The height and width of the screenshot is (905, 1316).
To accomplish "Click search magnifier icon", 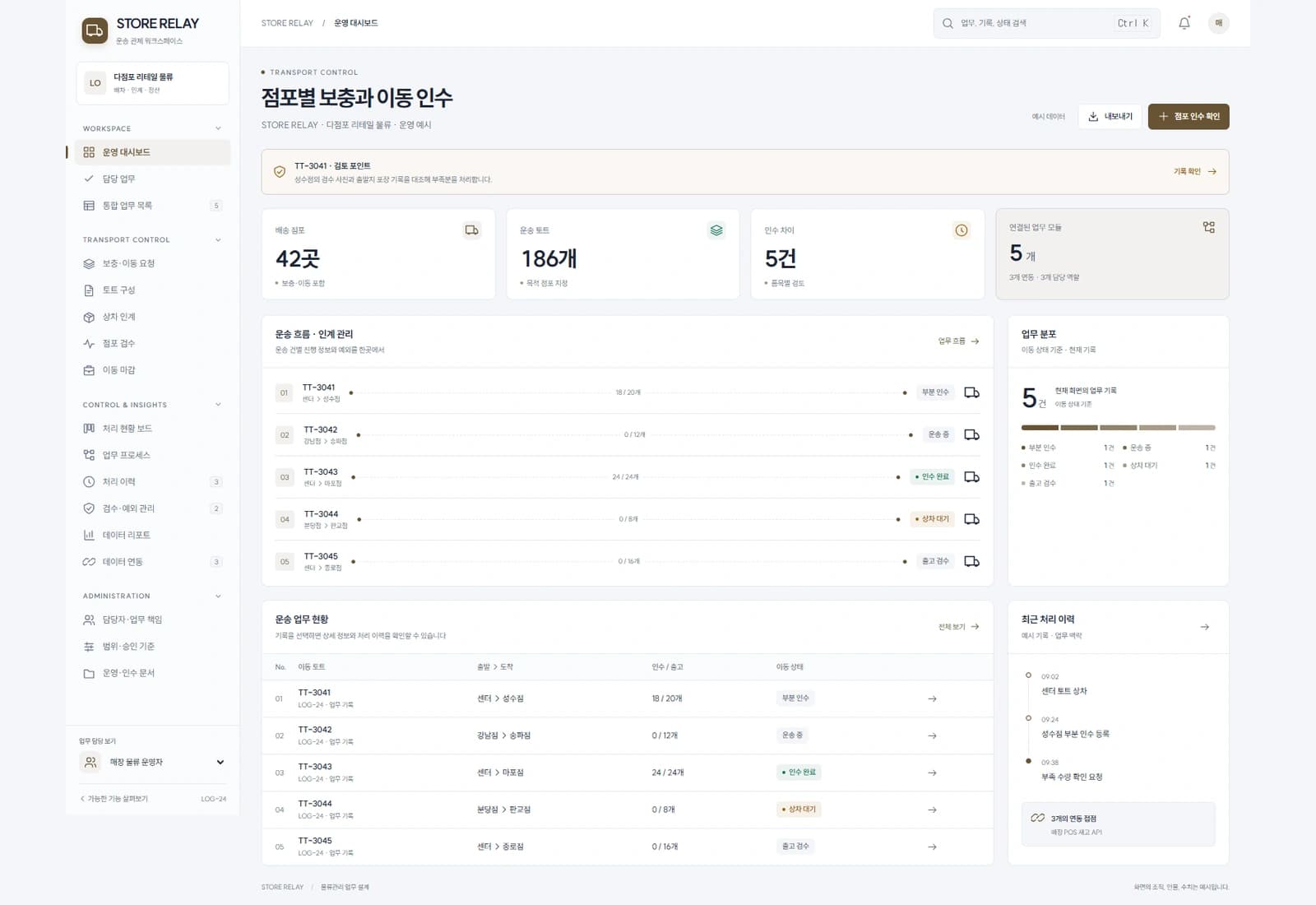I will click(x=948, y=23).
